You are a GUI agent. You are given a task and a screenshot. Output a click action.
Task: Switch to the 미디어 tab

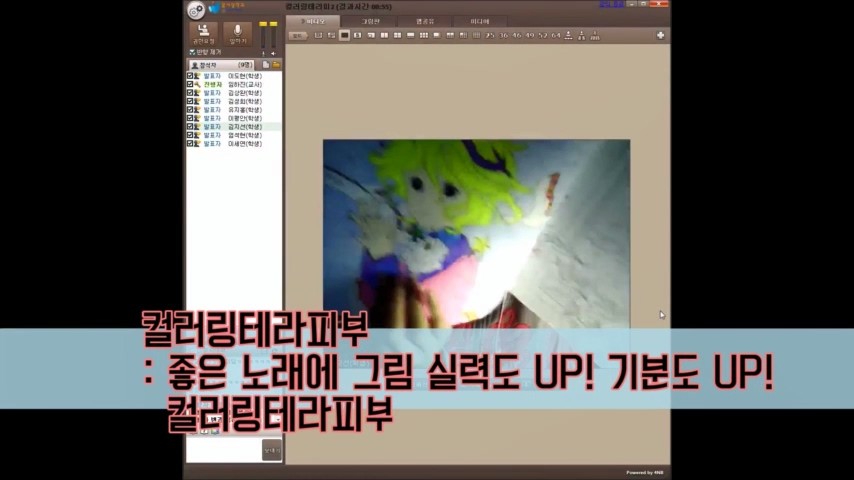pyautogui.click(x=480, y=21)
